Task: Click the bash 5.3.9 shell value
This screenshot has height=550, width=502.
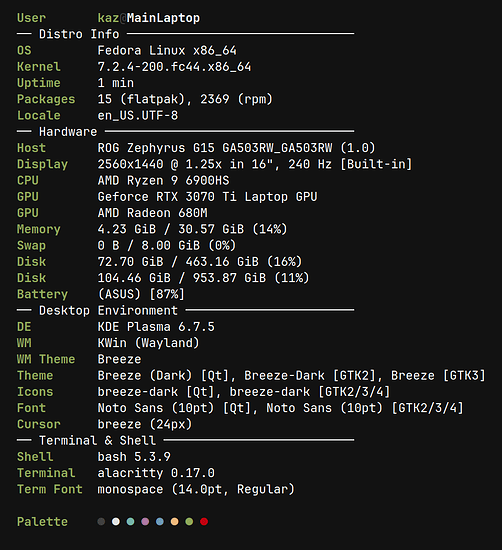Action: [134, 457]
